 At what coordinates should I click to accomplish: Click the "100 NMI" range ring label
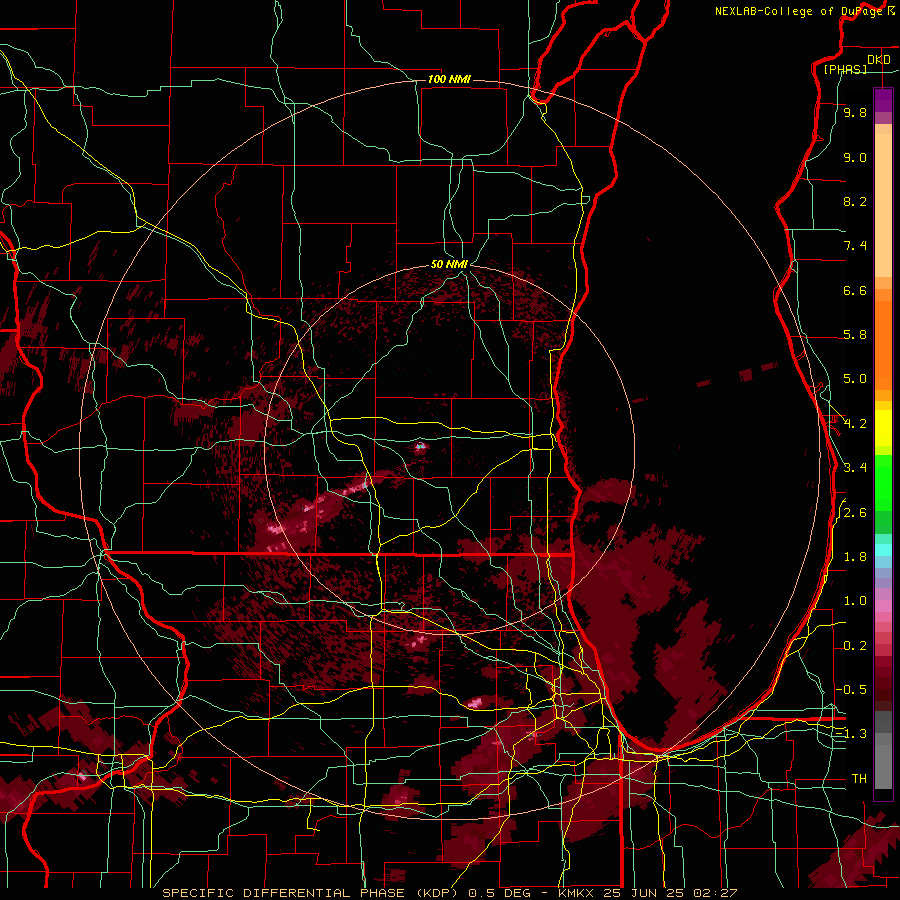click(x=449, y=79)
